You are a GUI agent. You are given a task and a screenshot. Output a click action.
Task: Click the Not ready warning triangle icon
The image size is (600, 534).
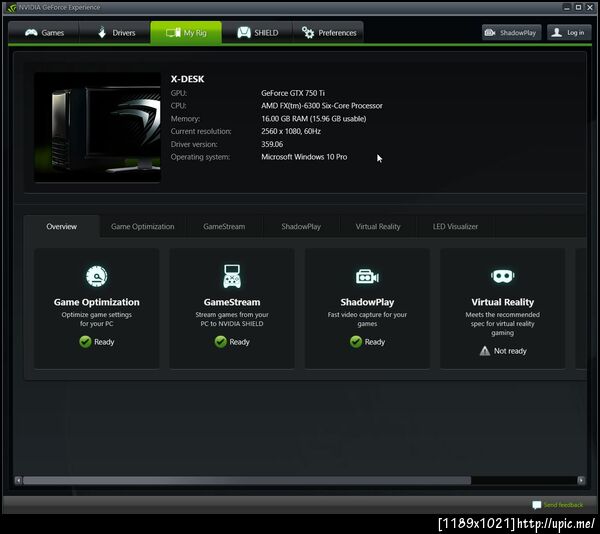(x=485, y=351)
